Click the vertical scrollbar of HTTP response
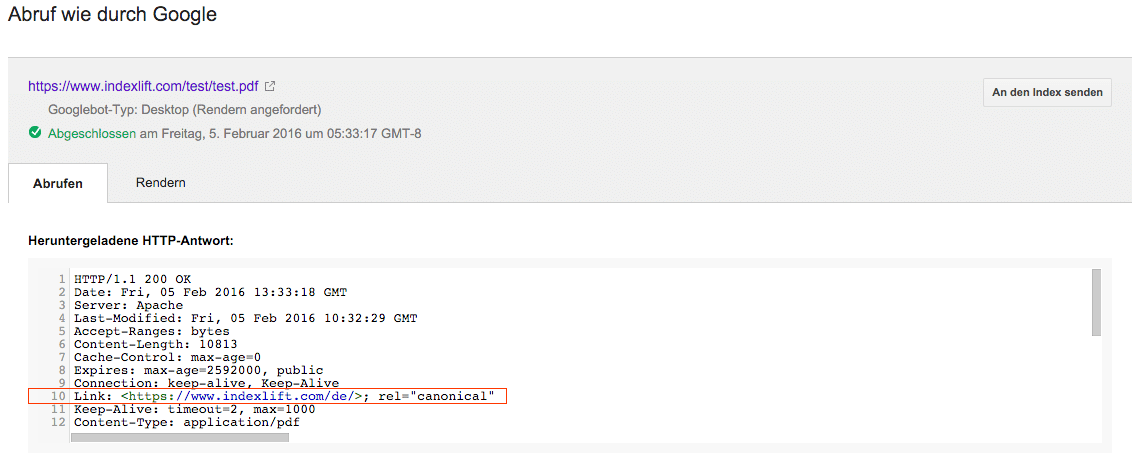Image resolution: width=1140 pixels, height=460 pixels. point(1096,302)
